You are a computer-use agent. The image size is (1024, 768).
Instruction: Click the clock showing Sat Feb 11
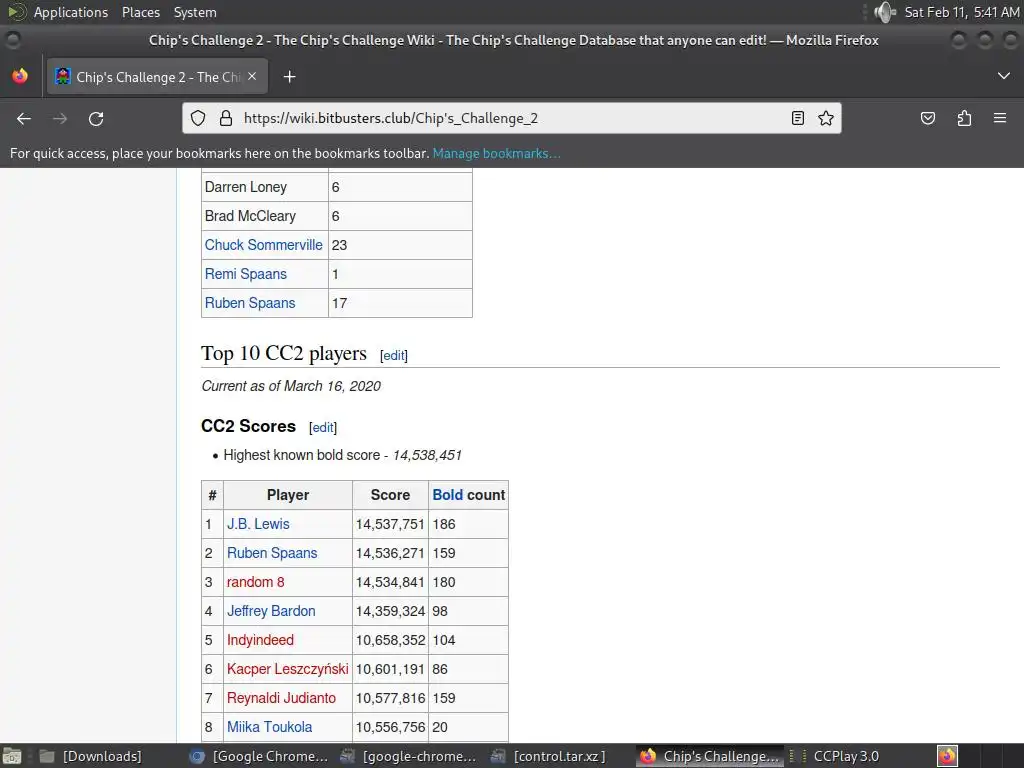pyautogui.click(x=961, y=12)
